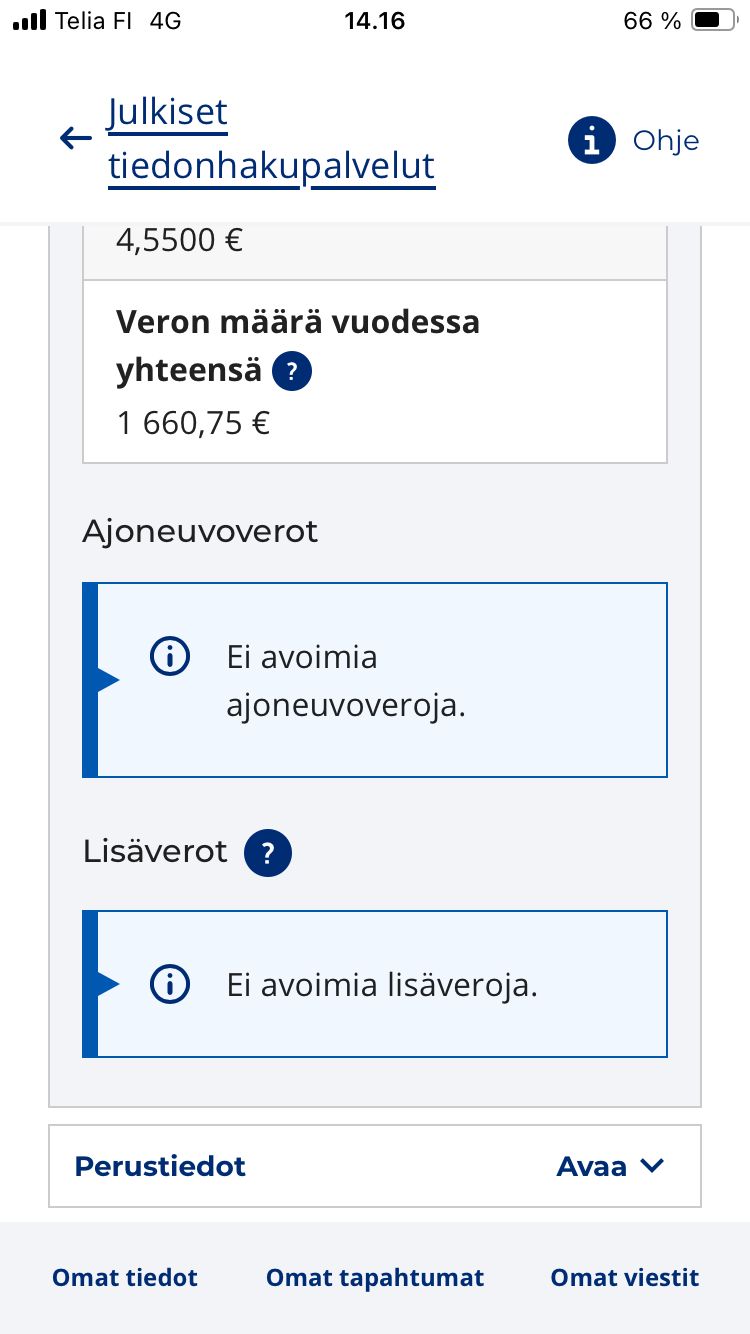Select the 1 660,75 € tax amount
This screenshot has width=750, height=1334.
coord(194,423)
